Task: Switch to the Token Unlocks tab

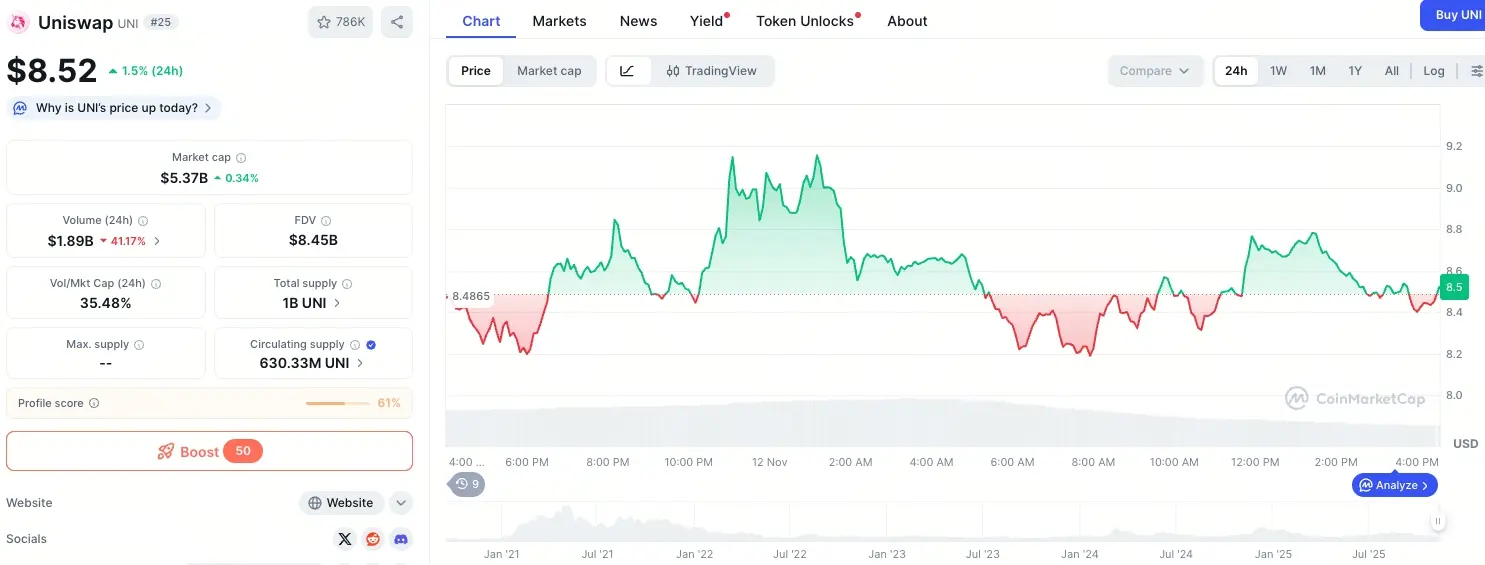Action: click(x=805, y=21)
